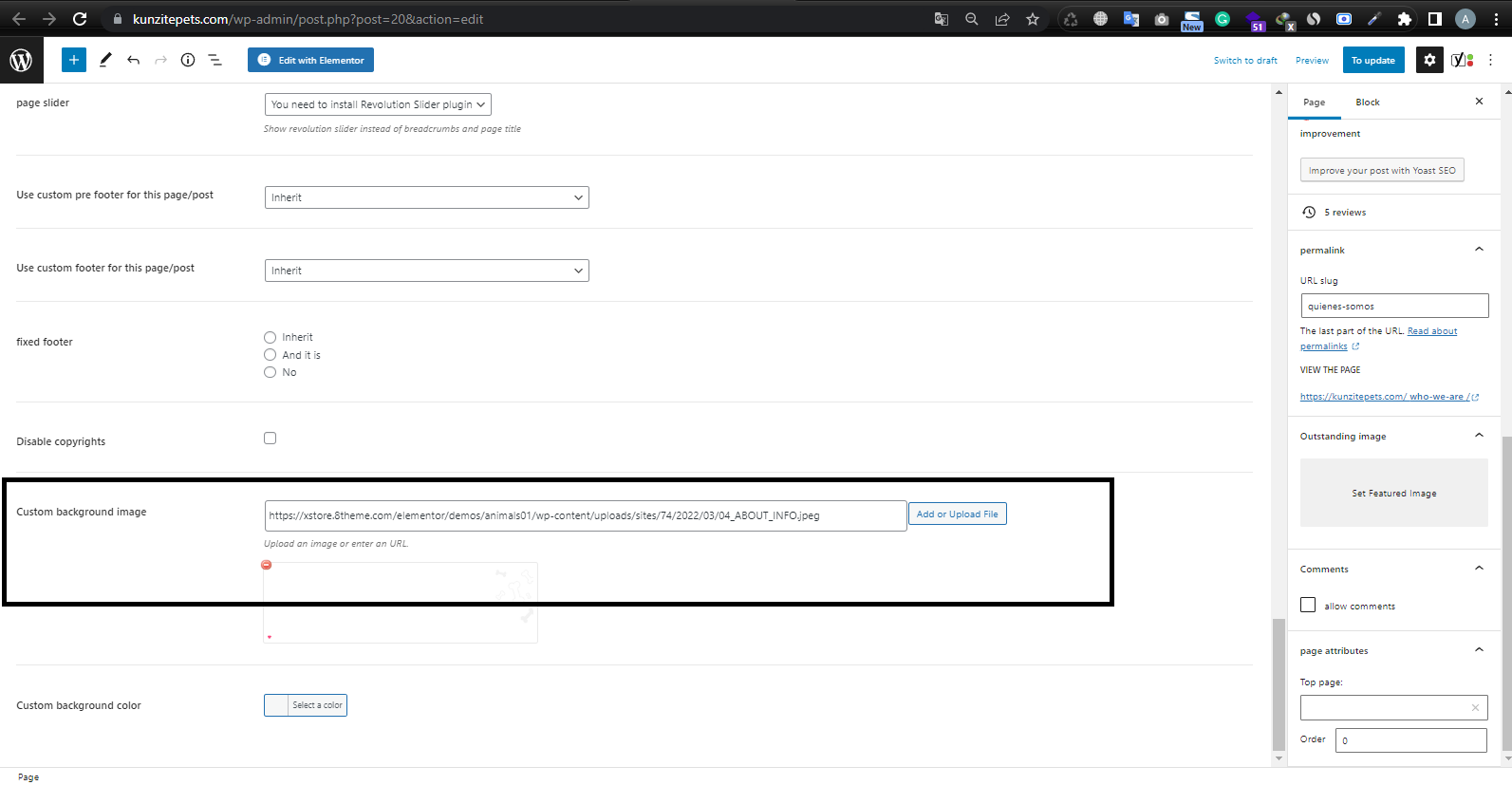The height and width of the screenshot is (785, 1512).
Task: Click the browser address bar URL
Action: pos(308,19)
